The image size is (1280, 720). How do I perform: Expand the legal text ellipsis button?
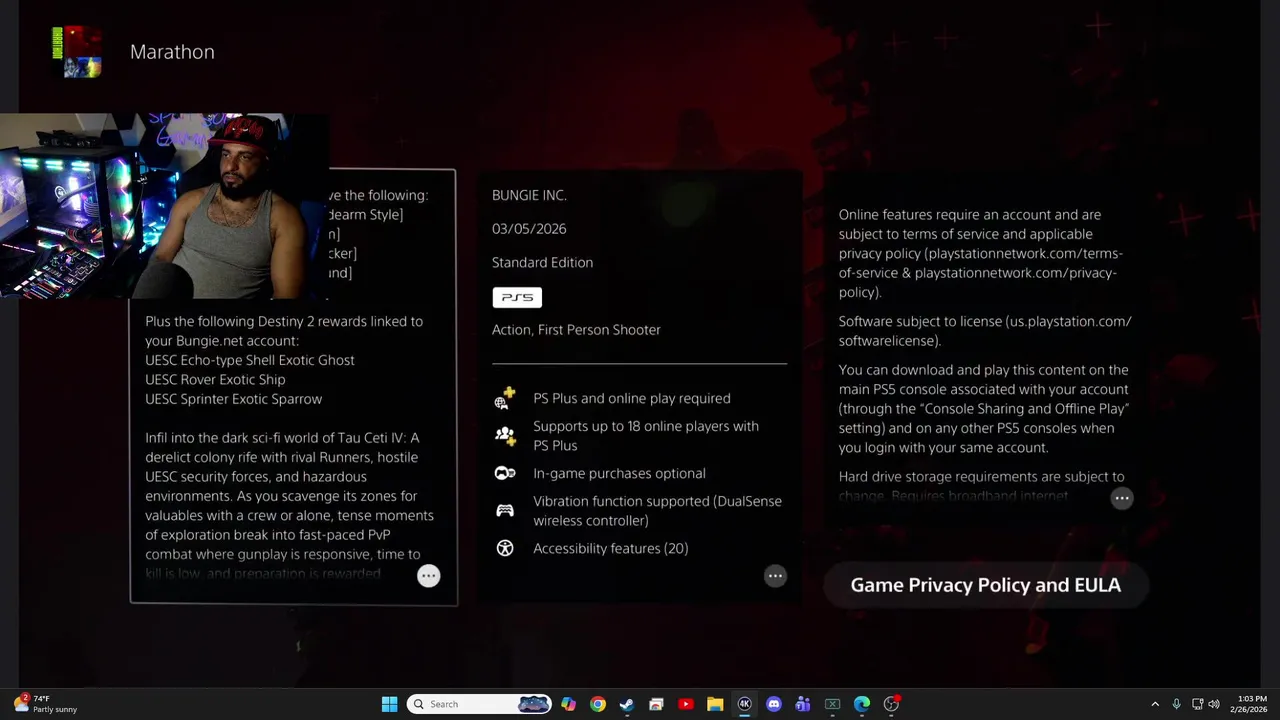1122,498
